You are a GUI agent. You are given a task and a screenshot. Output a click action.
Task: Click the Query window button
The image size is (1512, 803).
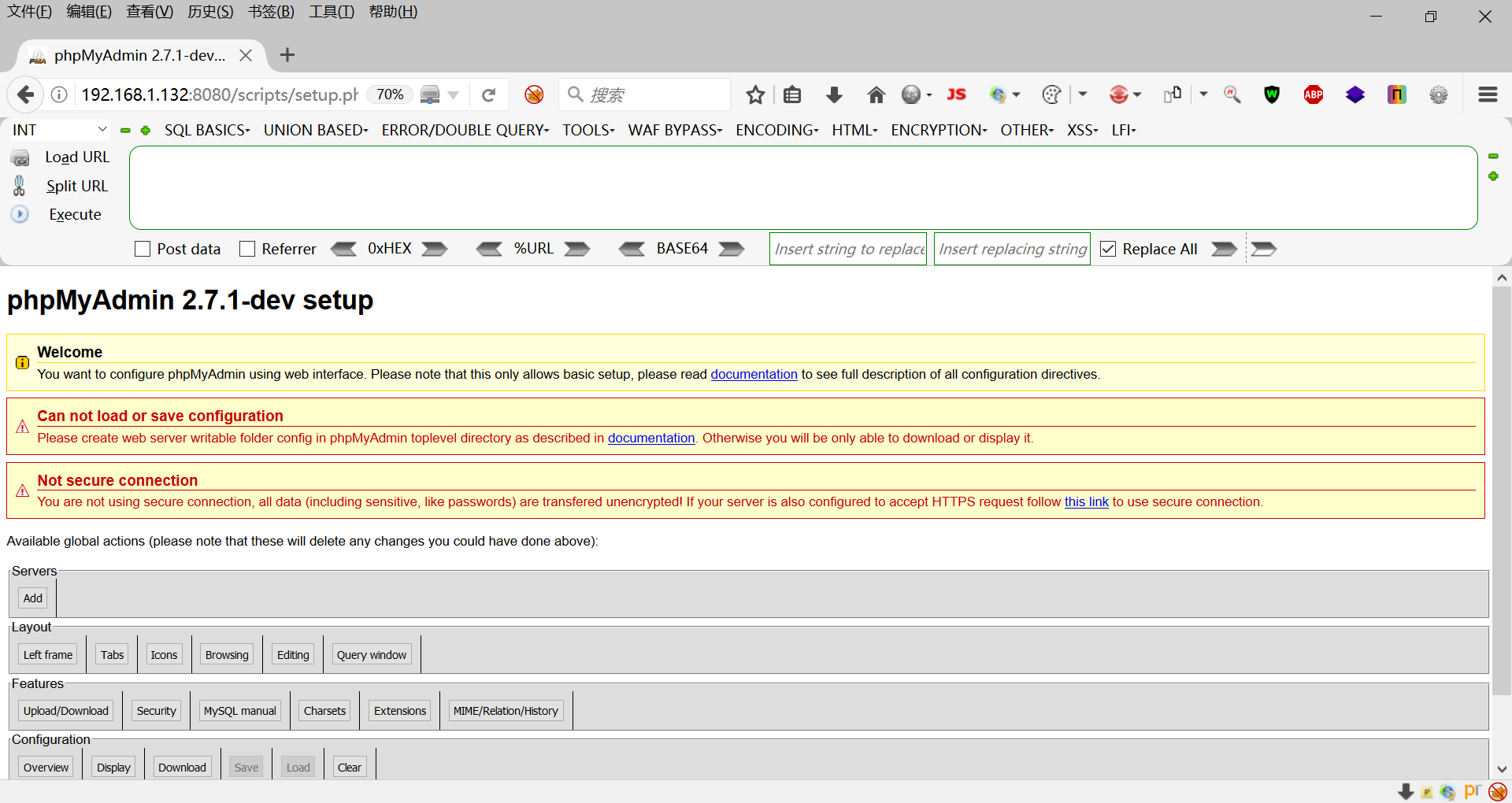coord(372,655)
